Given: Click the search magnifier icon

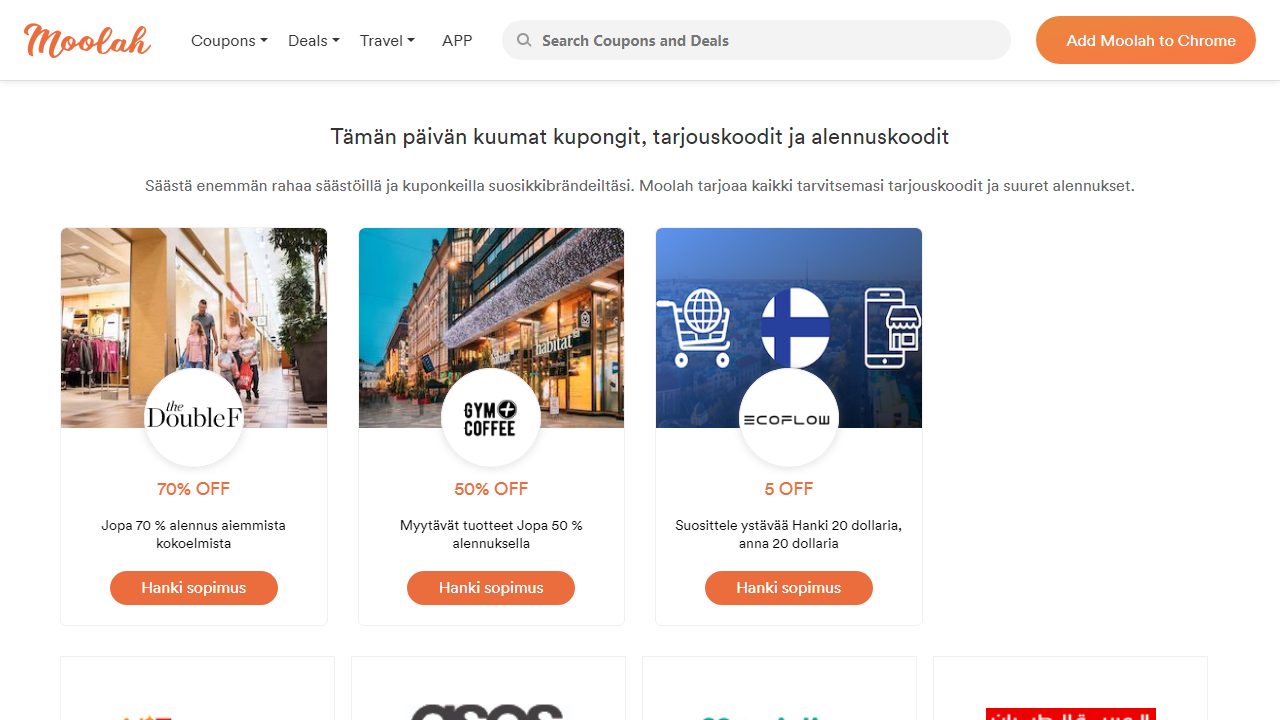Looking at the screenshot, I should 524,40.
